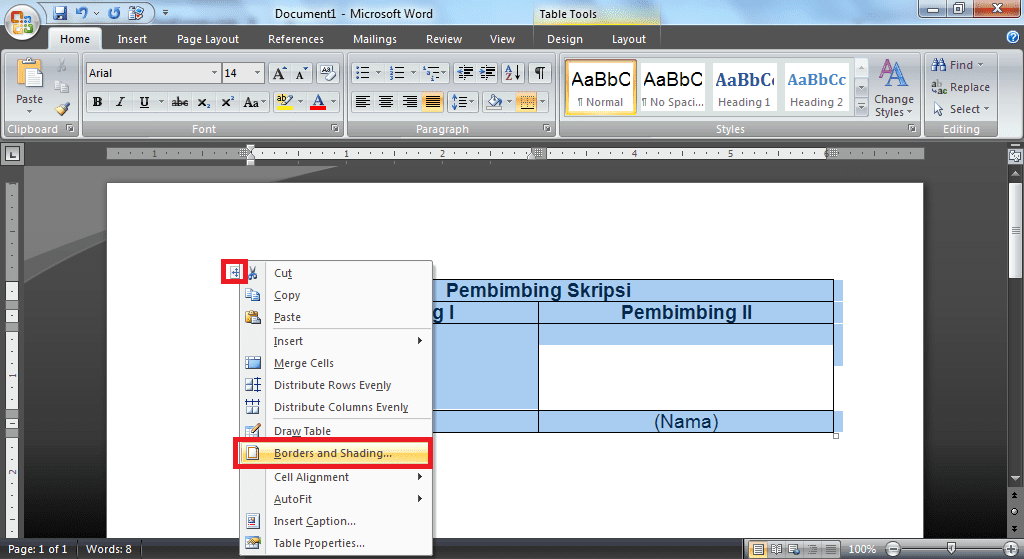
Task: Click the Find button
Action: pos(958,65)
